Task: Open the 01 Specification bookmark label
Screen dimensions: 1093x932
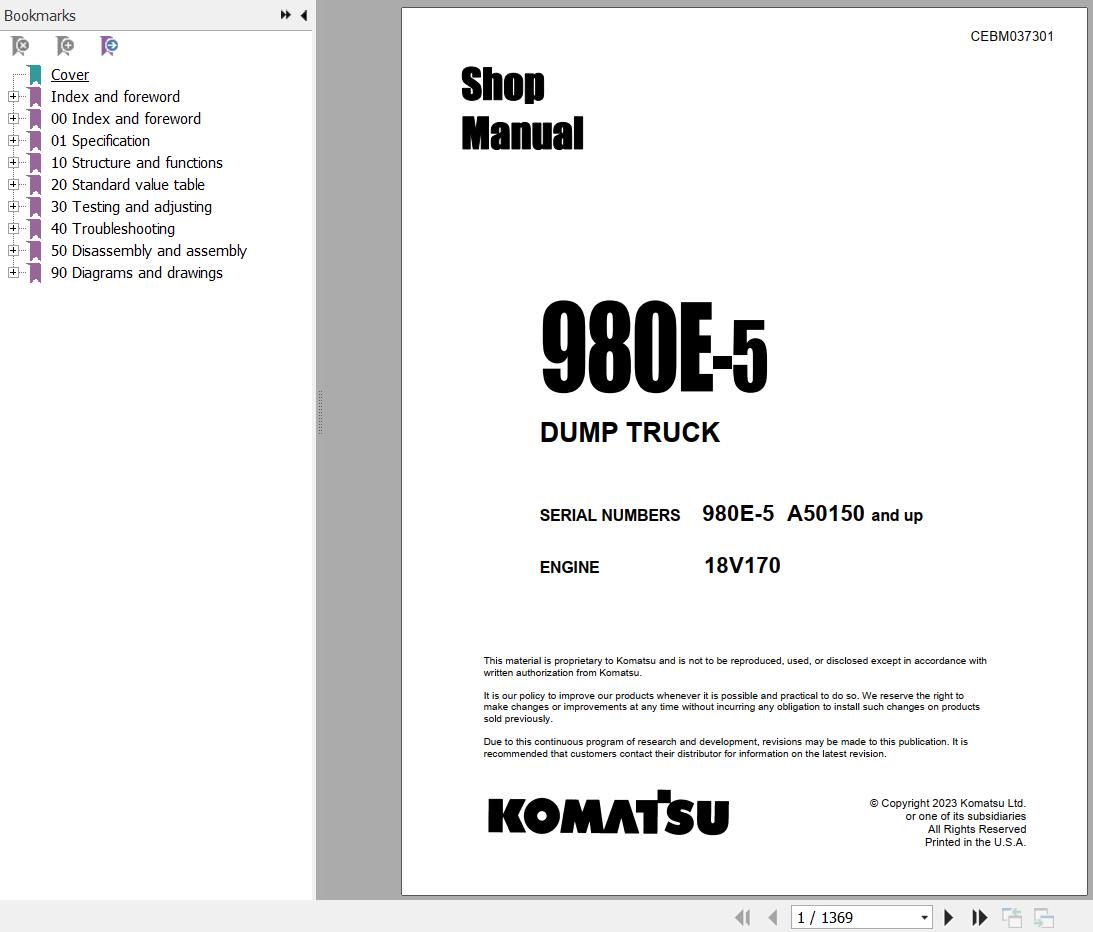Action: click(100, 140)
